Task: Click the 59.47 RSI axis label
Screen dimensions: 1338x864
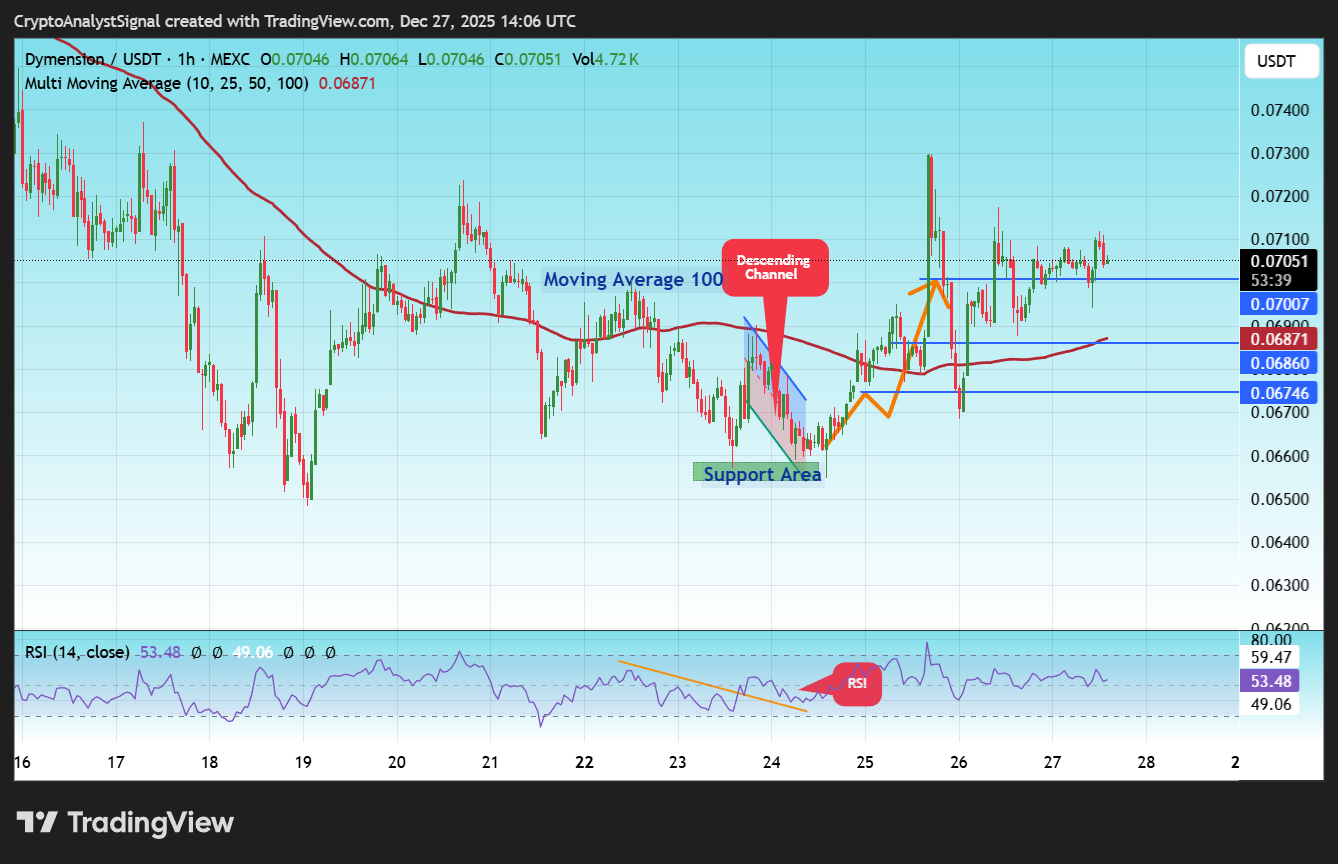Action: click(x=1271, y=657)
